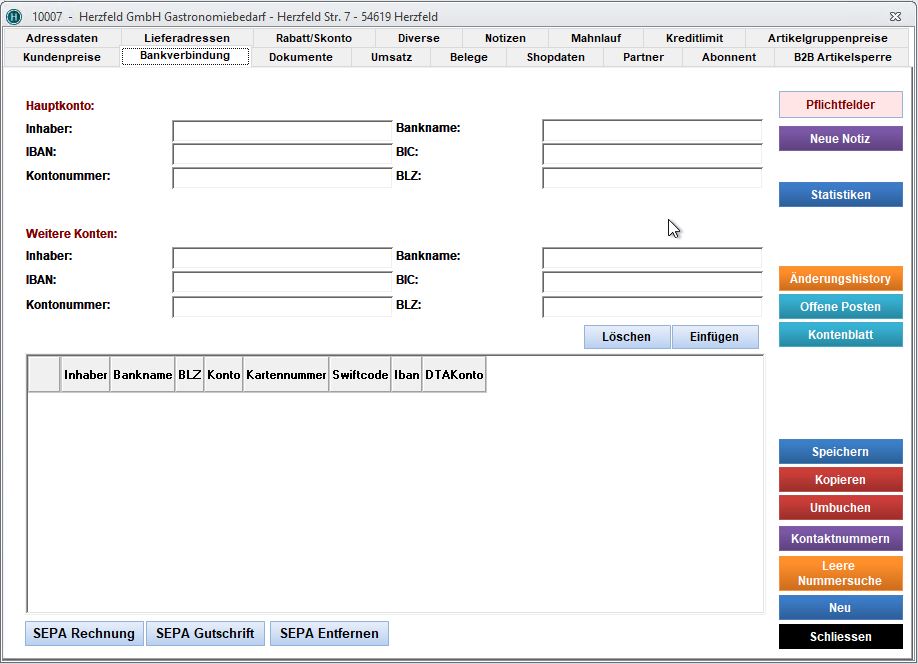The width and height of the screenshot is (918, 664).
Task: Click the Einfügen button
Action: 714,337
